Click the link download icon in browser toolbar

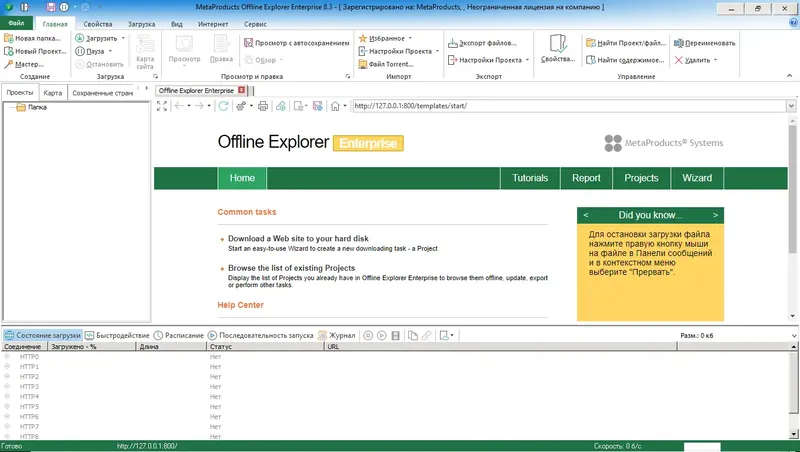coord(281,106)
